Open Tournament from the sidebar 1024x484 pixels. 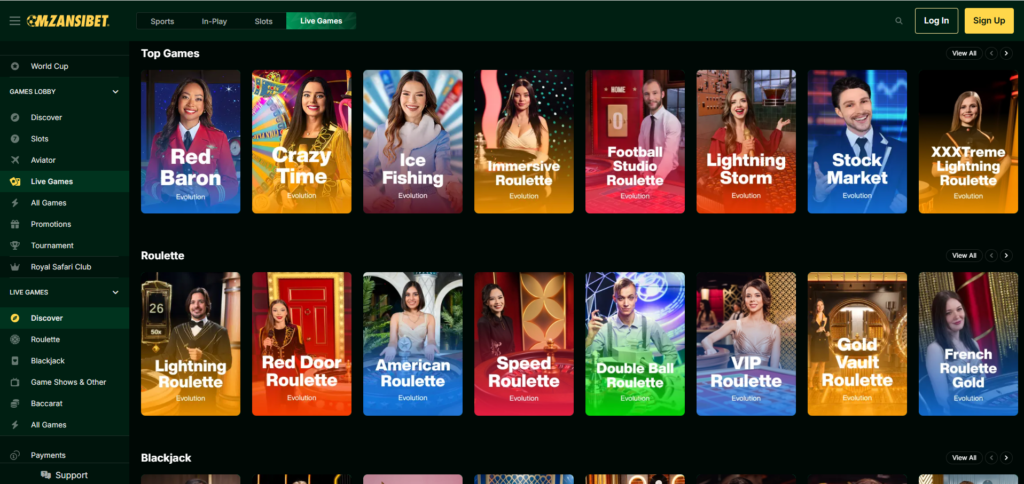coord(65,246)
